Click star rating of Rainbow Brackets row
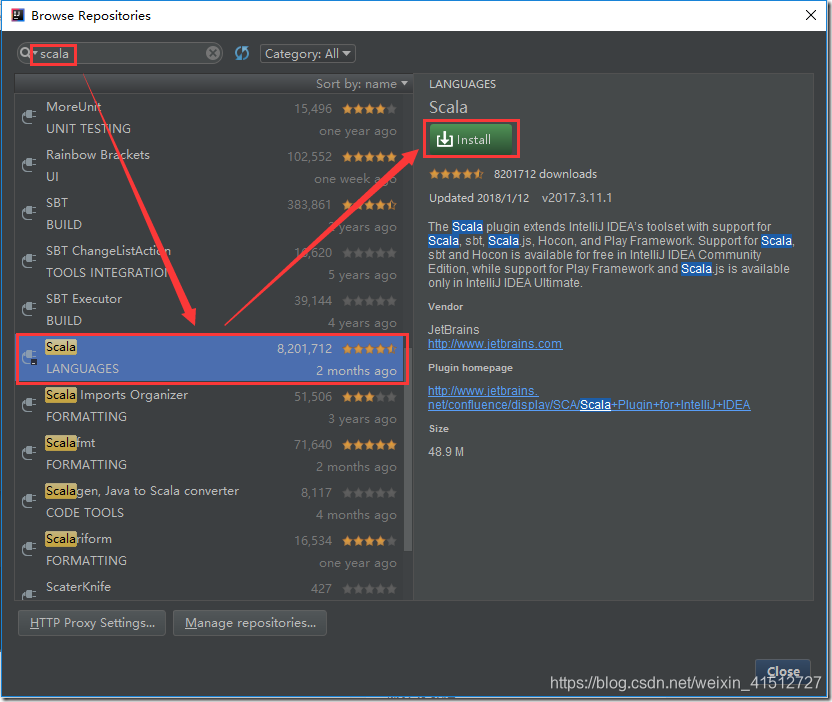832x702 pixels. [369, 157]
